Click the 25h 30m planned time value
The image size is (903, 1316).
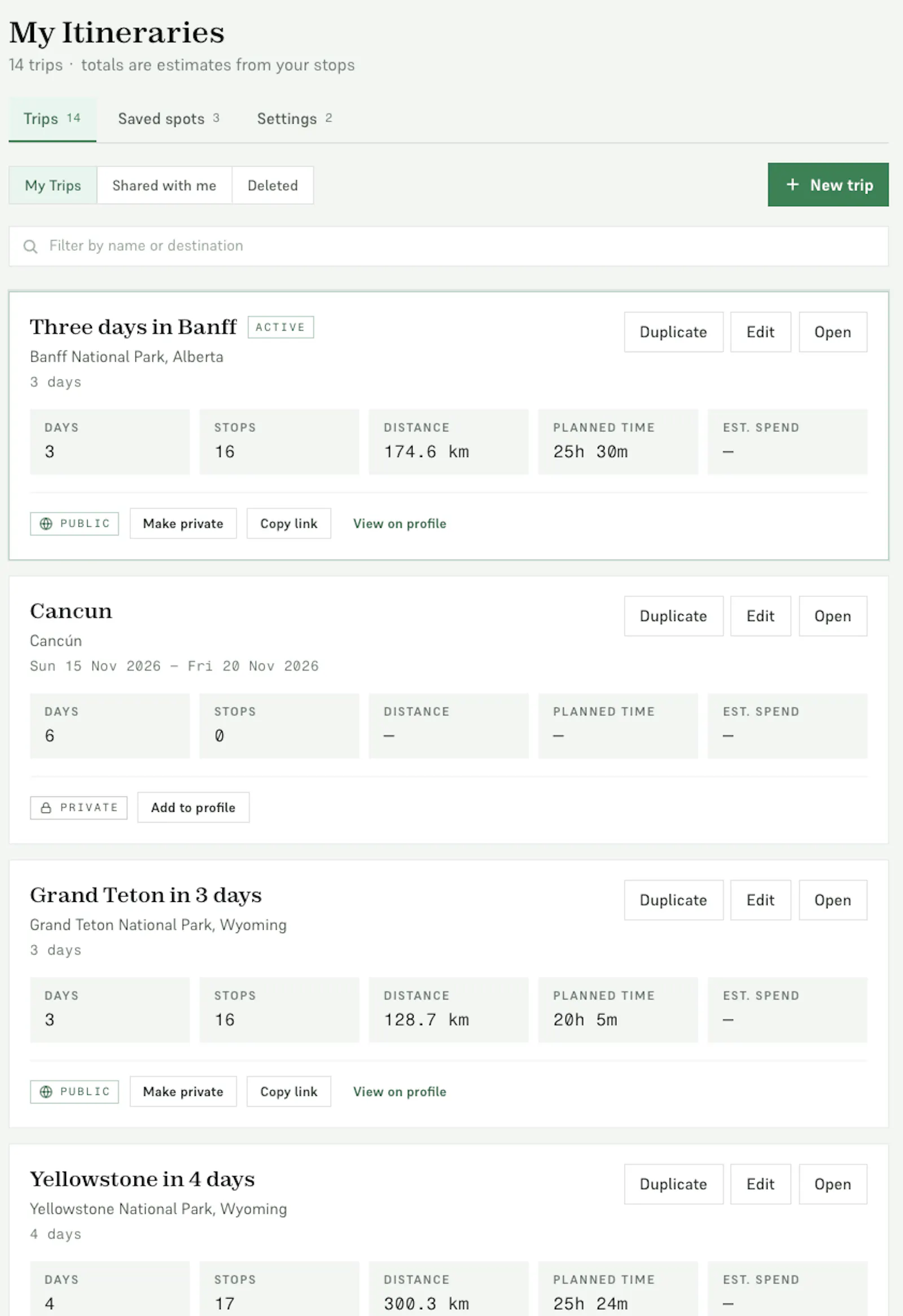point(590,452)
